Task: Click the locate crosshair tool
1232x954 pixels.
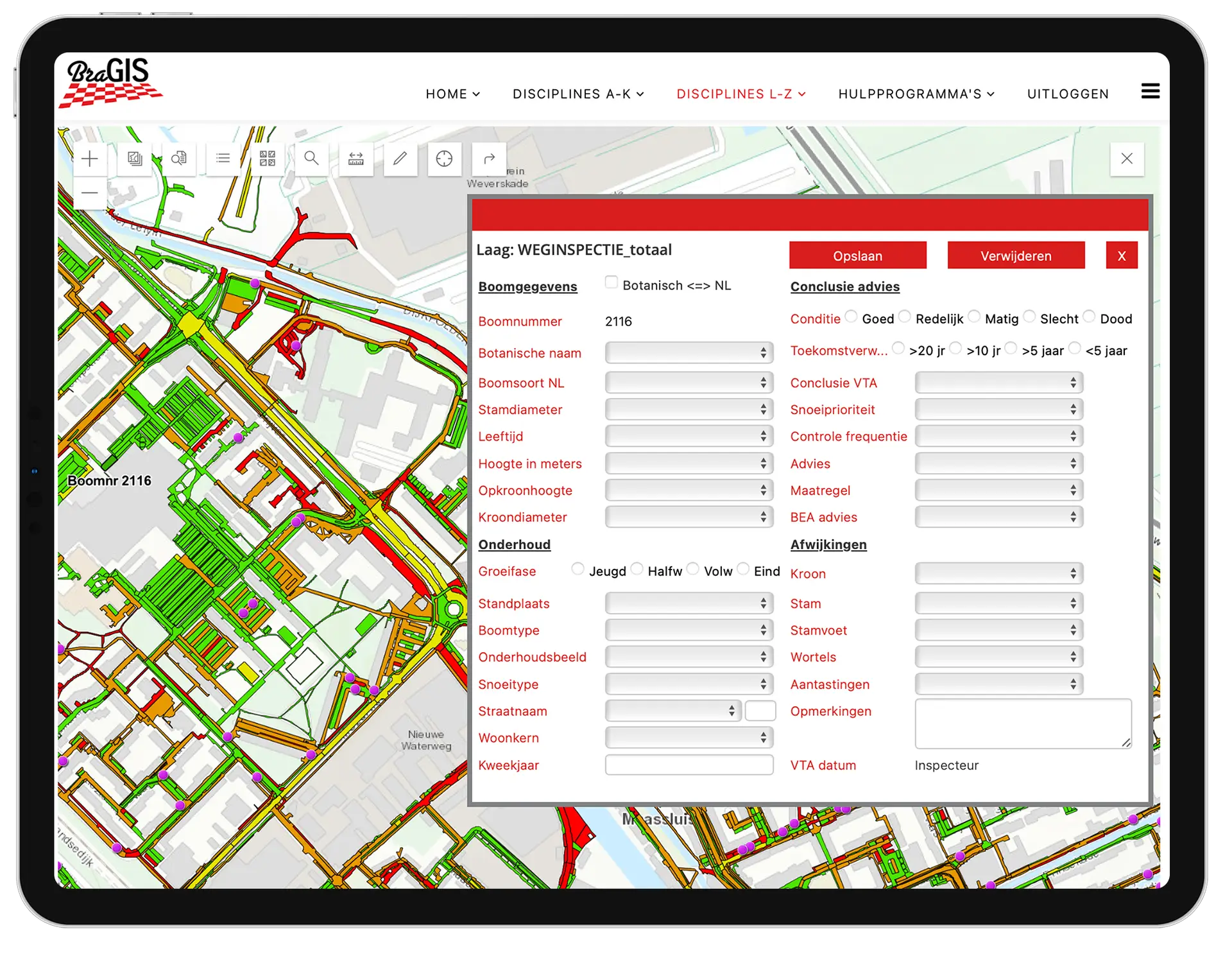Action: coord(444,159)
